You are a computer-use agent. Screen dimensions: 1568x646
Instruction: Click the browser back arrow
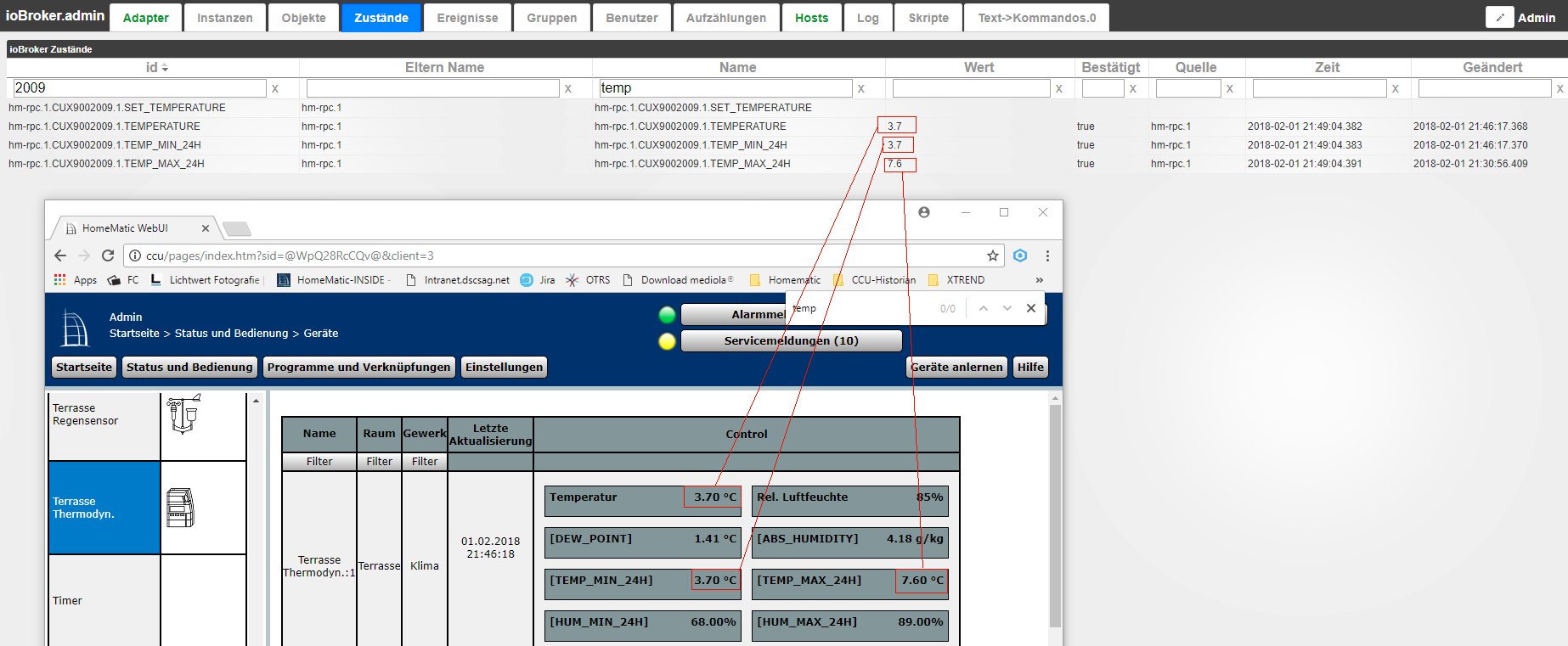(x=59, y=256)
